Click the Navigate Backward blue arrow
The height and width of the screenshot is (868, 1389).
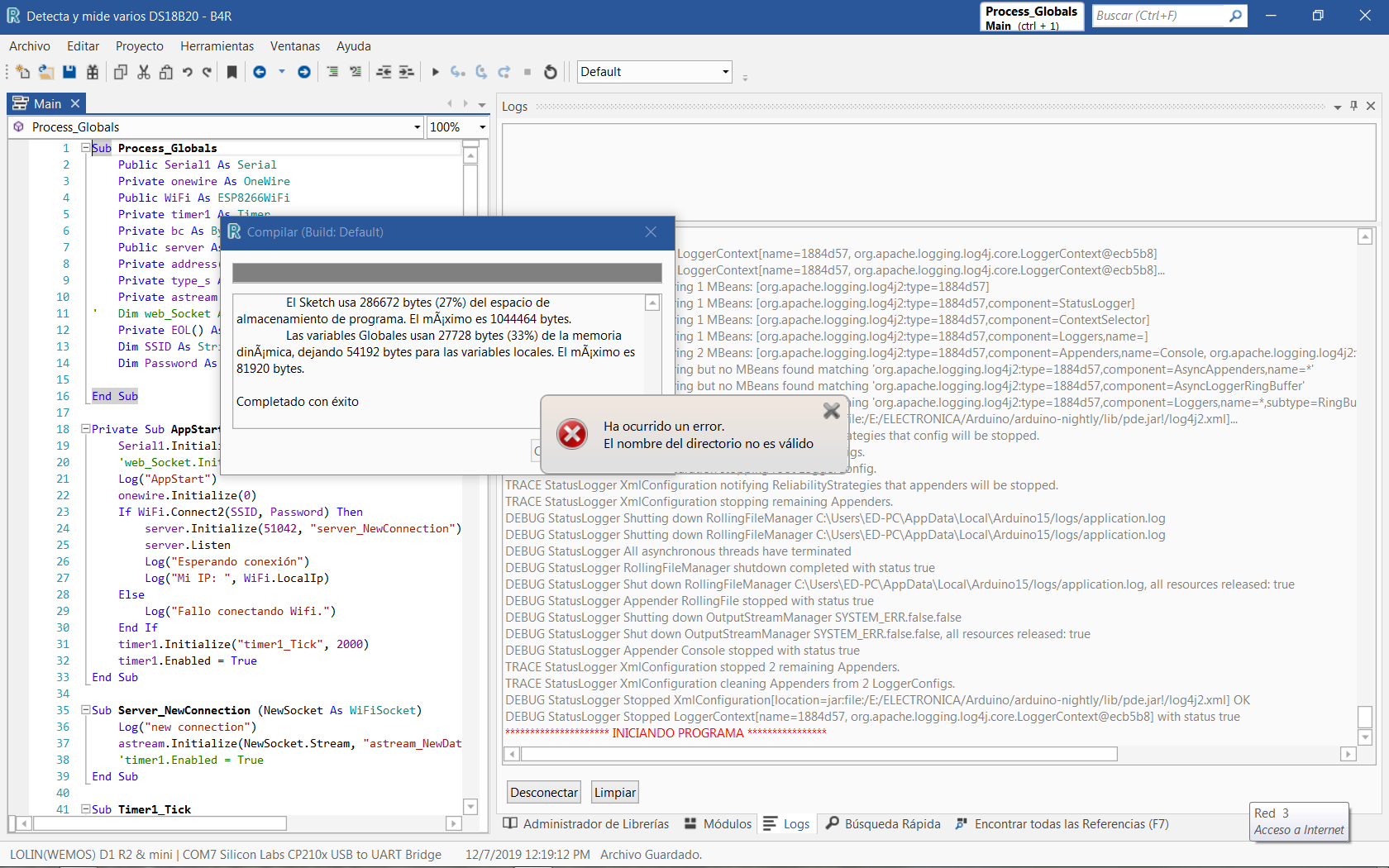point(260,72)
